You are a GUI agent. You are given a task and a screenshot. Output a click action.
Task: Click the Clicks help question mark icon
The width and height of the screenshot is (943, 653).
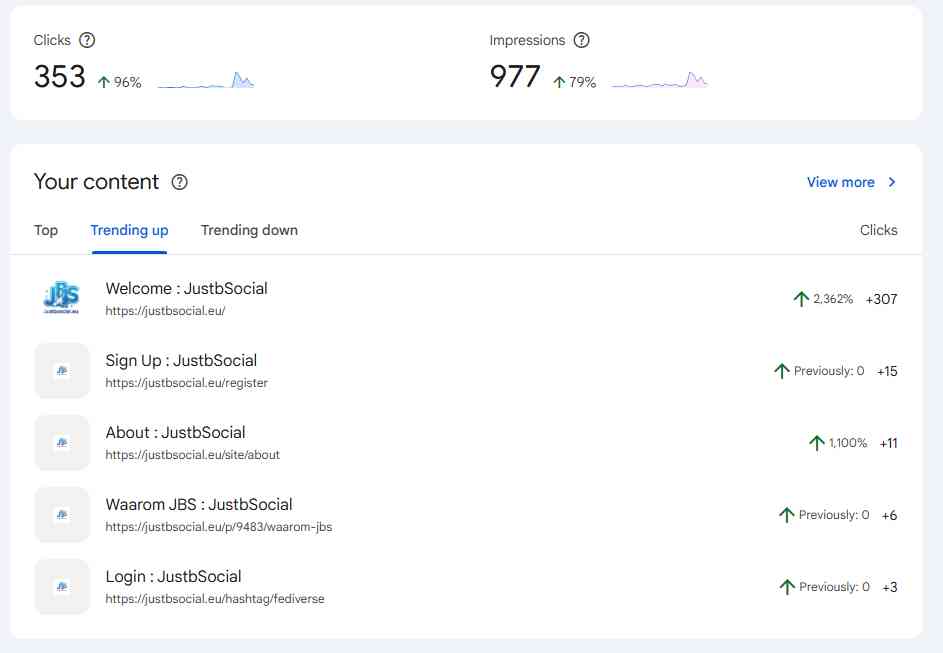coord(87,41)
